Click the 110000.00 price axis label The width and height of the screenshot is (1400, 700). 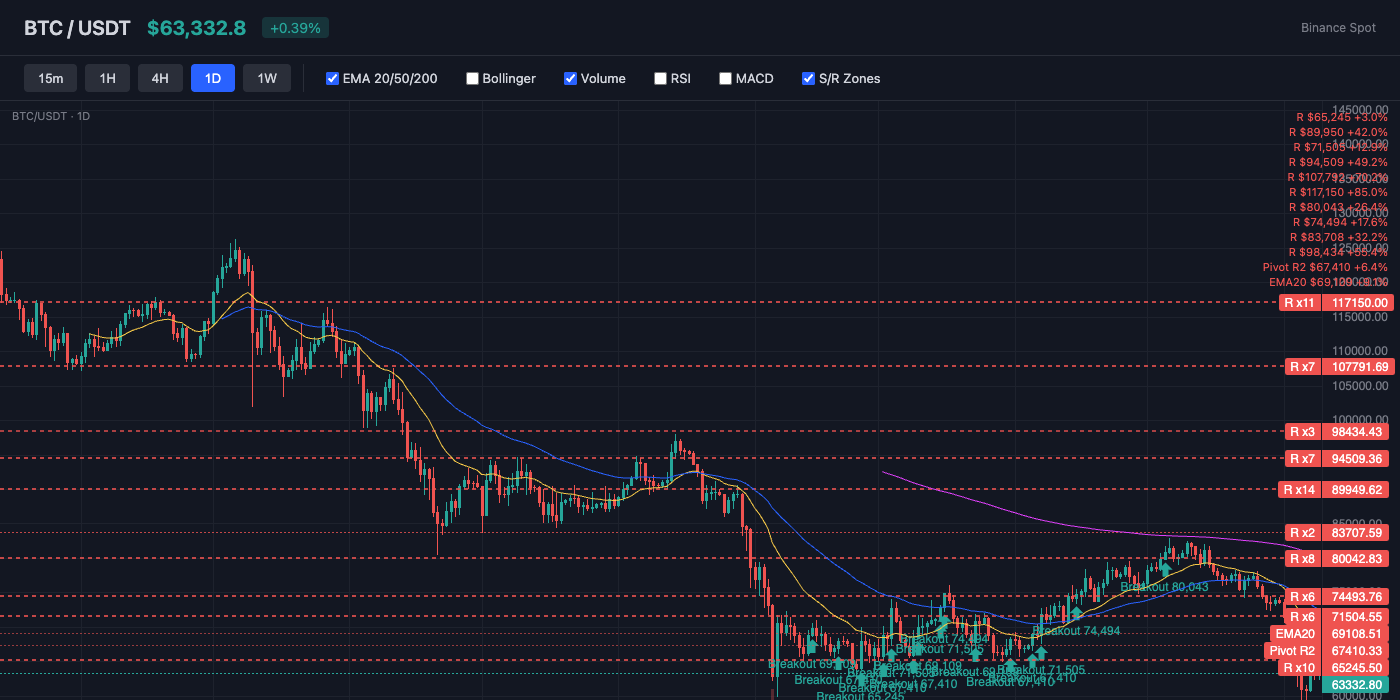[x=1358, y=351]
